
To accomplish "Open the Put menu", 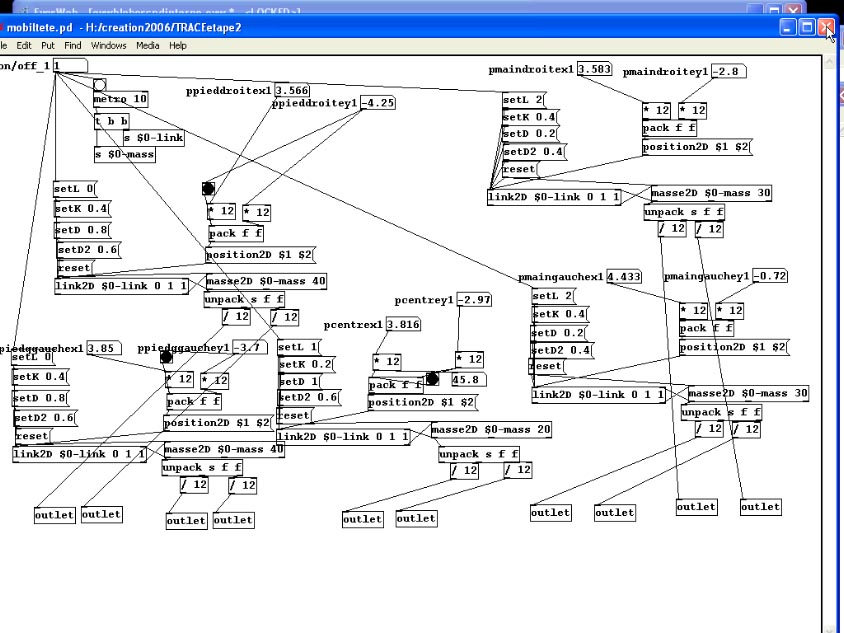I will [x=48, y=45].
